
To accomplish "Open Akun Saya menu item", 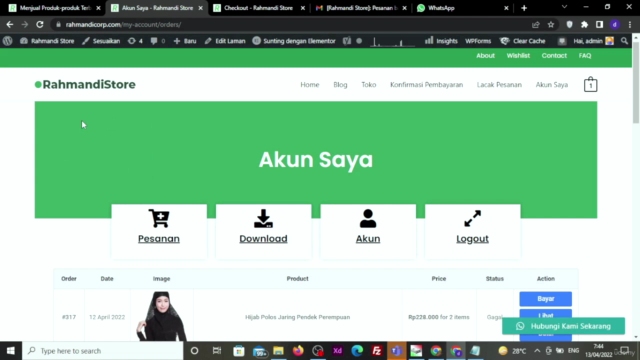I will (552, 84).
